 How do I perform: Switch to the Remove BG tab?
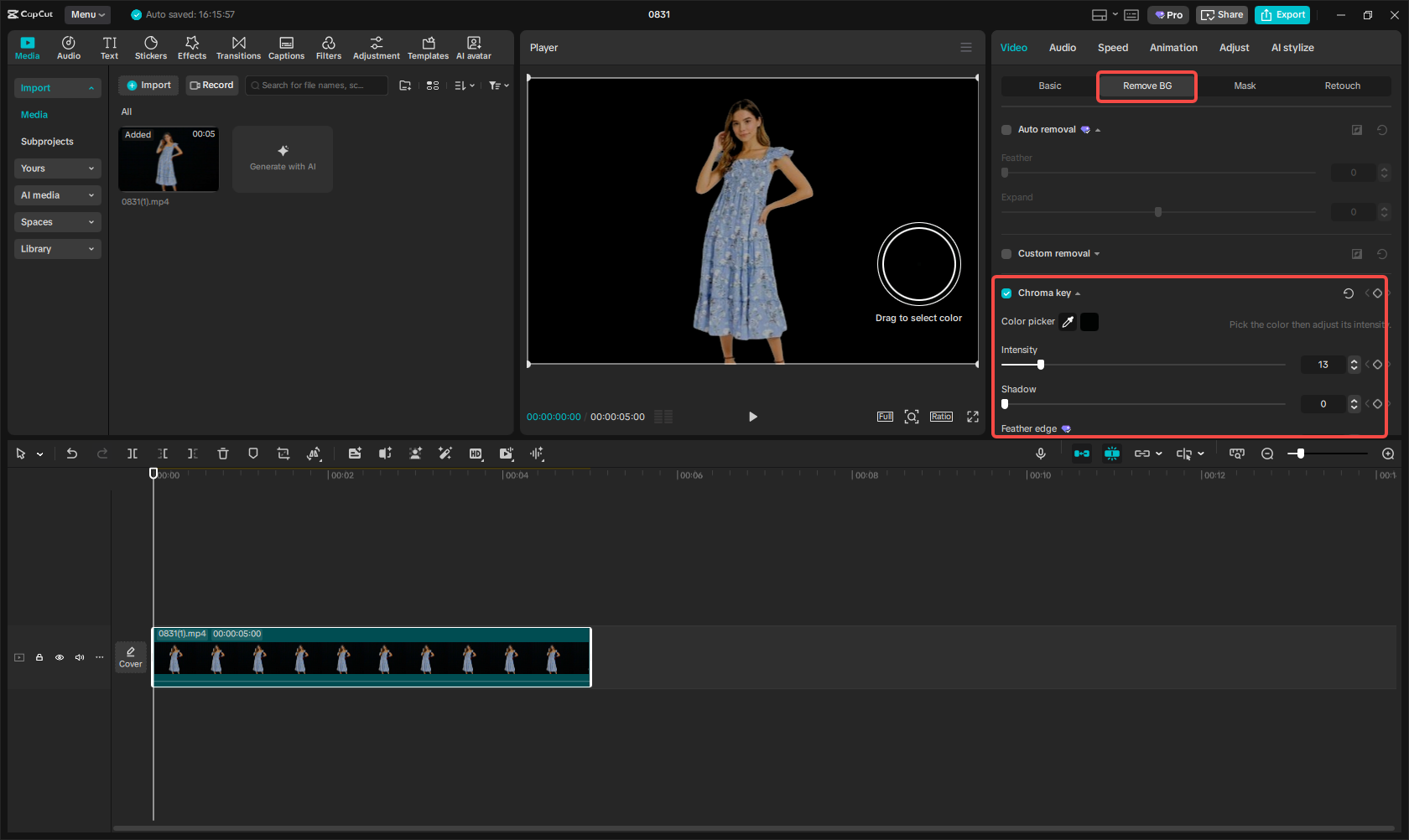click(x=1146, y=86)
